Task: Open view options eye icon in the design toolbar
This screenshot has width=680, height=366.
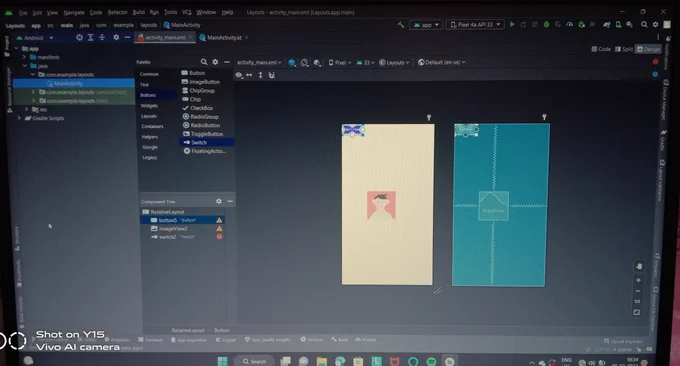Action: click(239, 75)
